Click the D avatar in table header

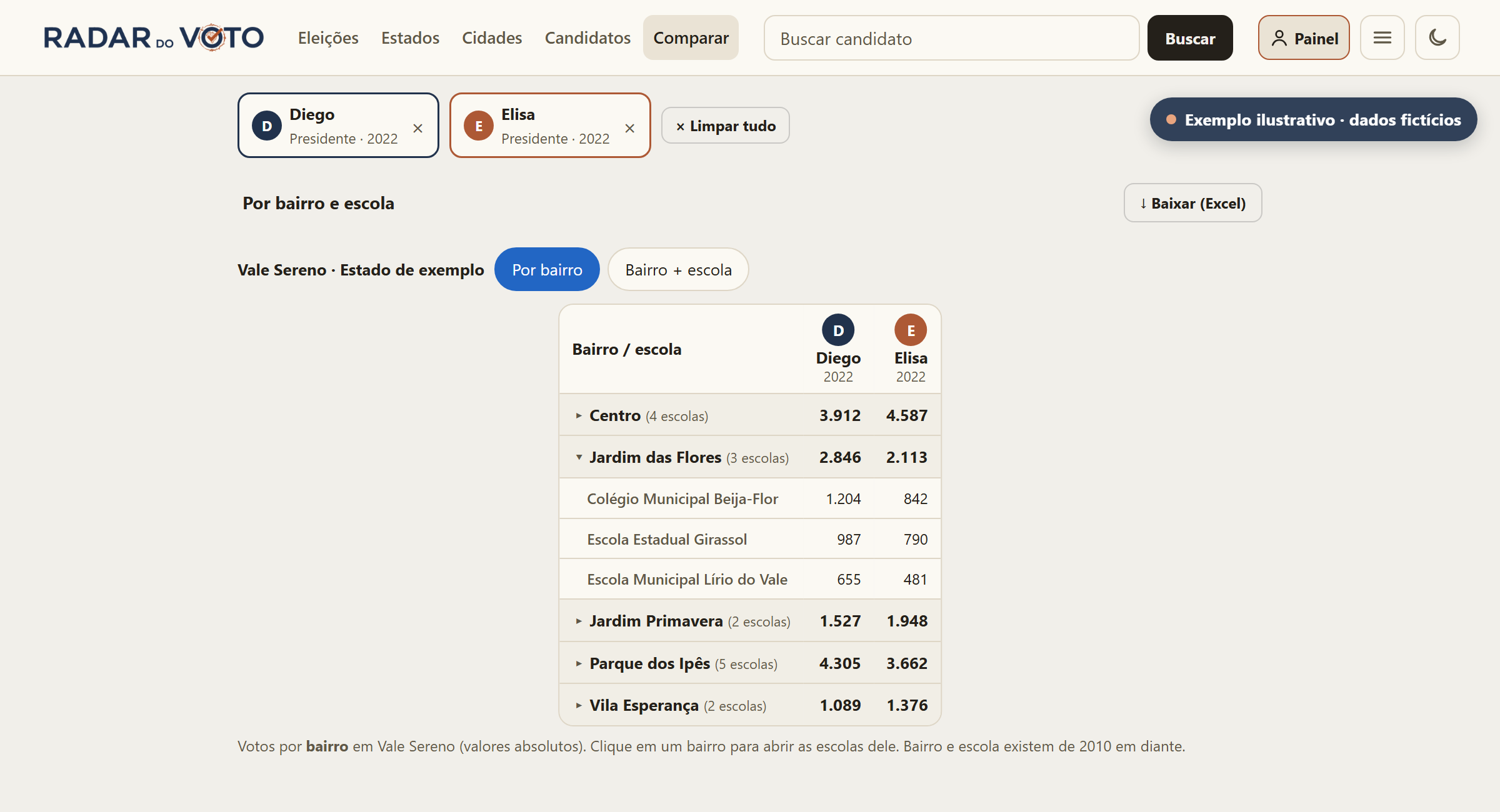pyautogui.click(x=838, y=330)
